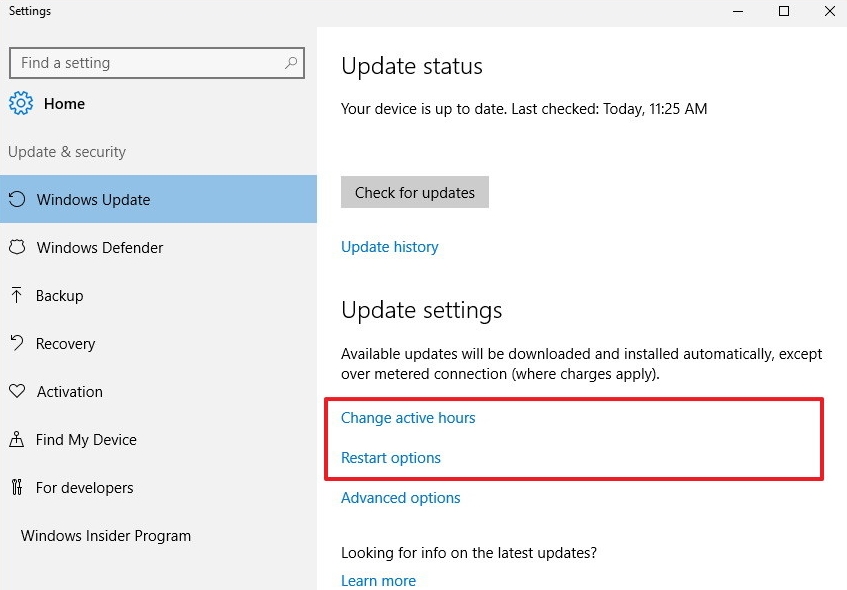The image size is (847, 590).
Task: Click the search magnifier icon
Action: pyautogui.click(x=291, y=62)
